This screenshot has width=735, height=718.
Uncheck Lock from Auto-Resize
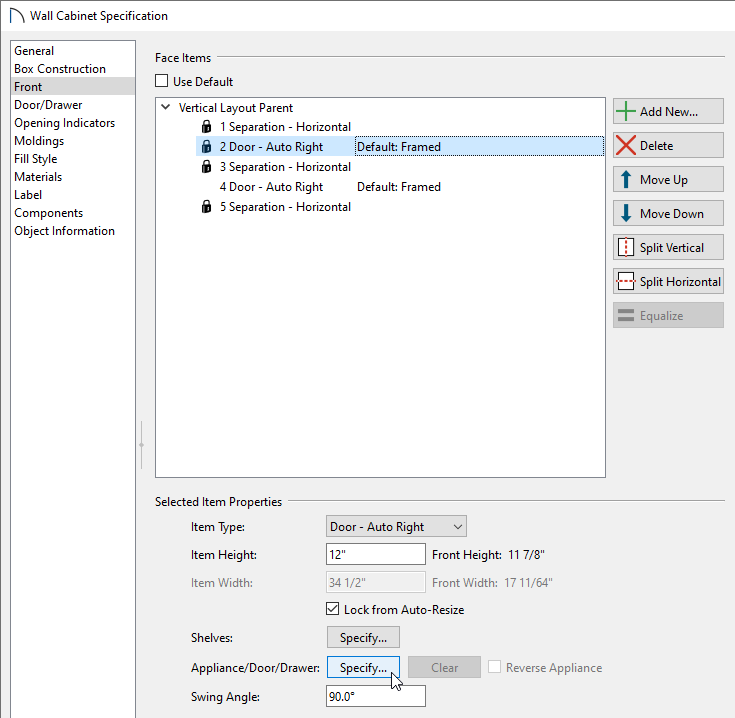tap(332, 609)
